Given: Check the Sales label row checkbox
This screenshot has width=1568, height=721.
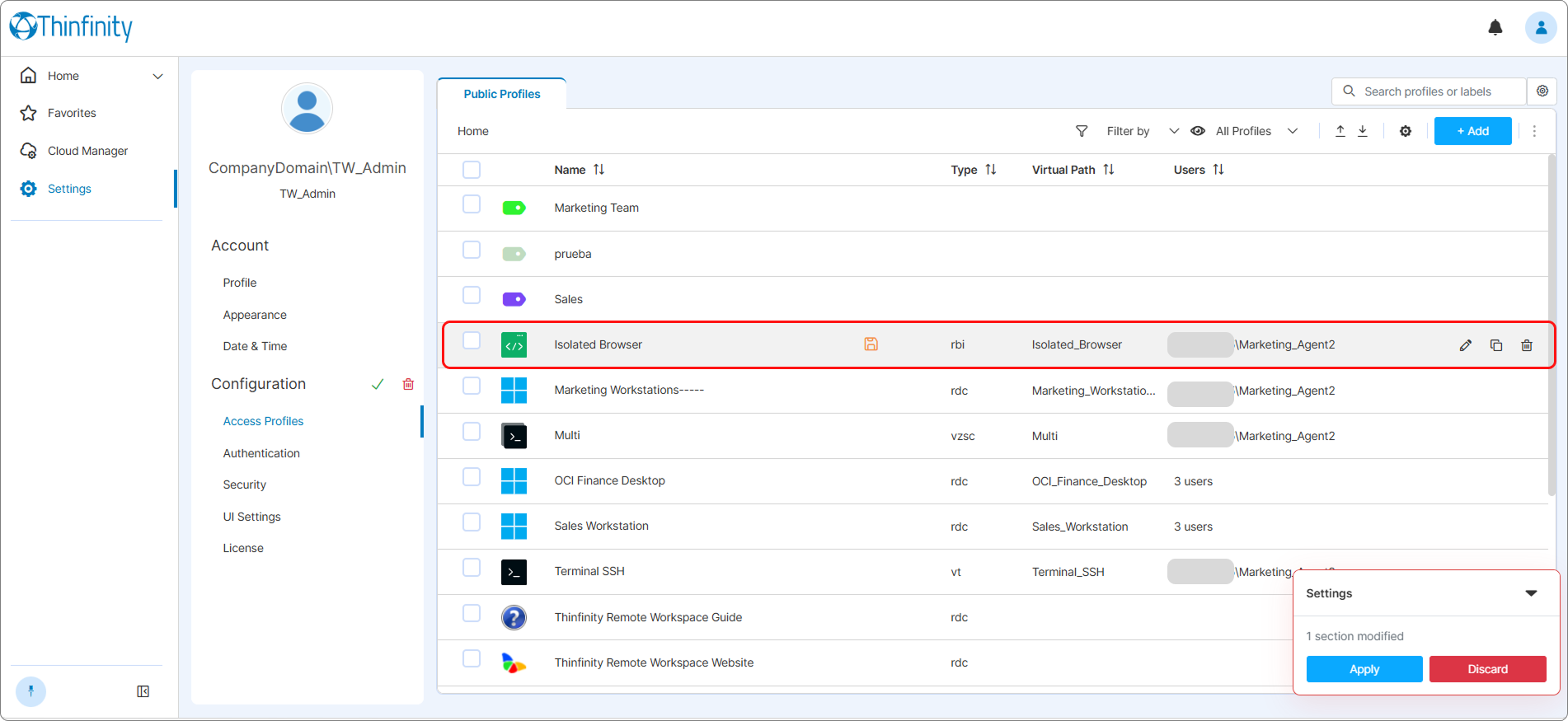Looking at the screenshot, I should click(x=472, y=295).
